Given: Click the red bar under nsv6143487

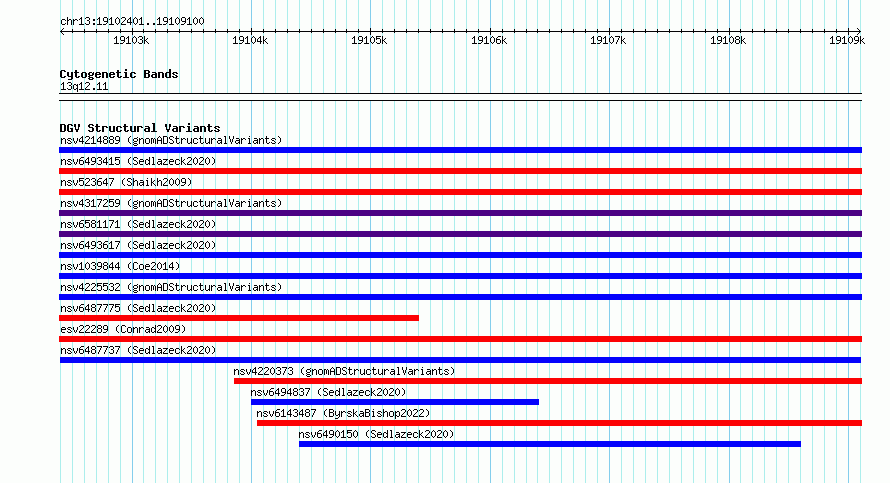Looking at the screenshot, I should coord(560,423).
